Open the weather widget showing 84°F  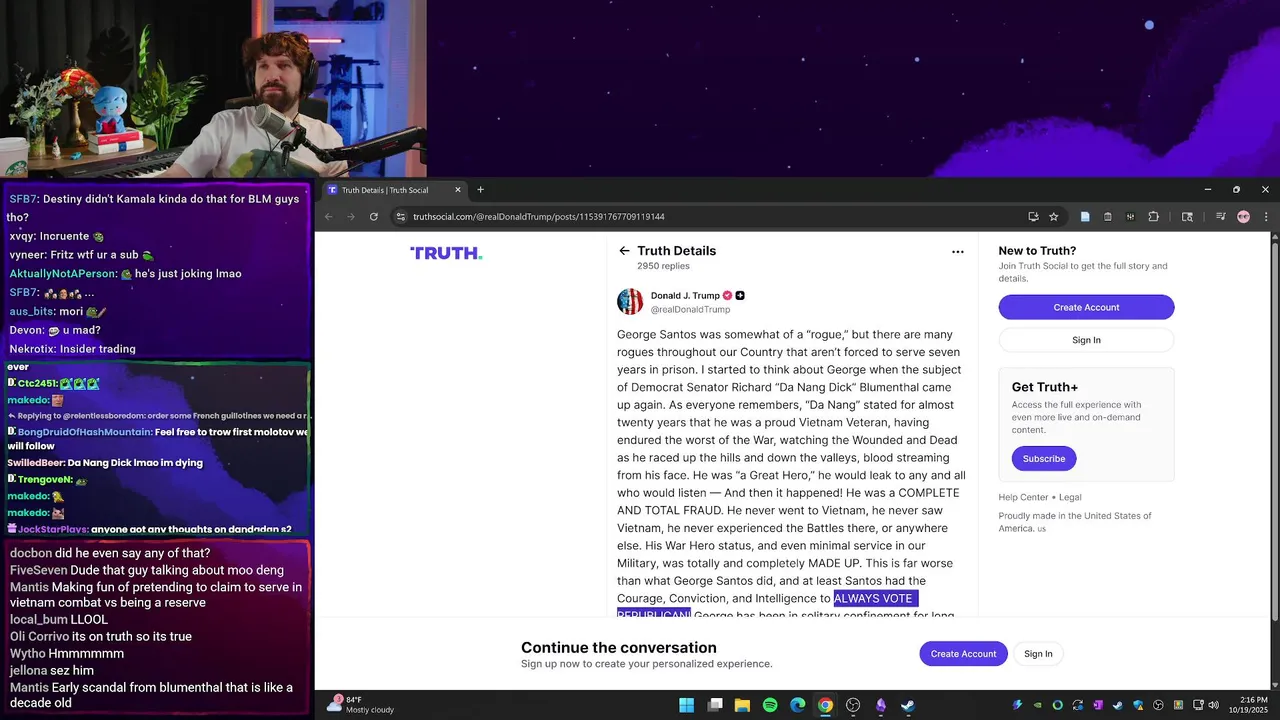point(360,704)
